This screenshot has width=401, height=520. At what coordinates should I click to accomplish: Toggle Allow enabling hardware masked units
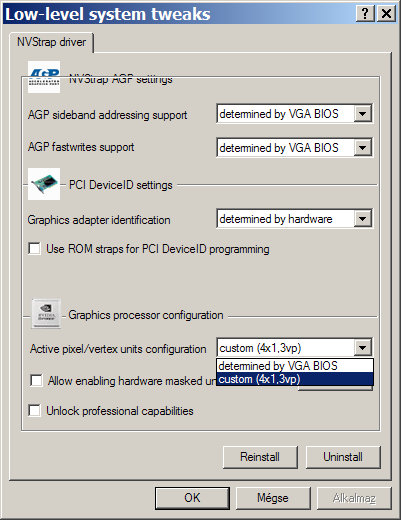(x=36, y=380)
